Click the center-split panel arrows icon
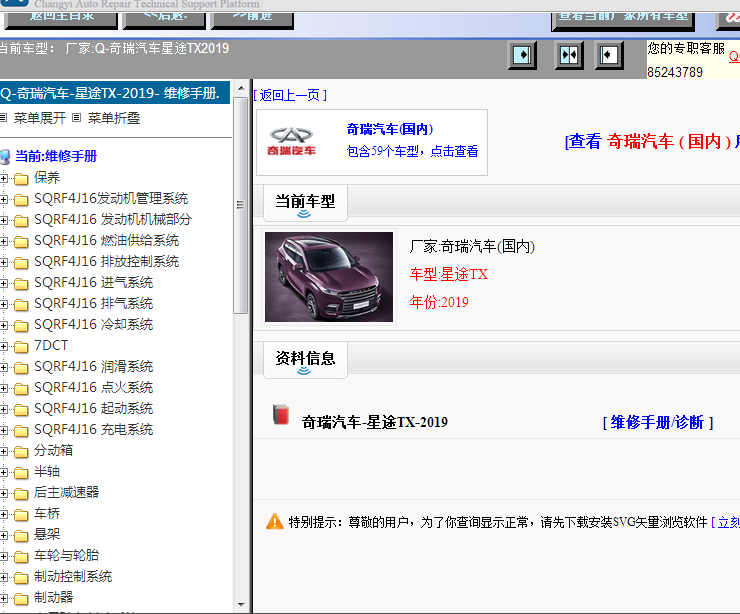 [569, 55]
